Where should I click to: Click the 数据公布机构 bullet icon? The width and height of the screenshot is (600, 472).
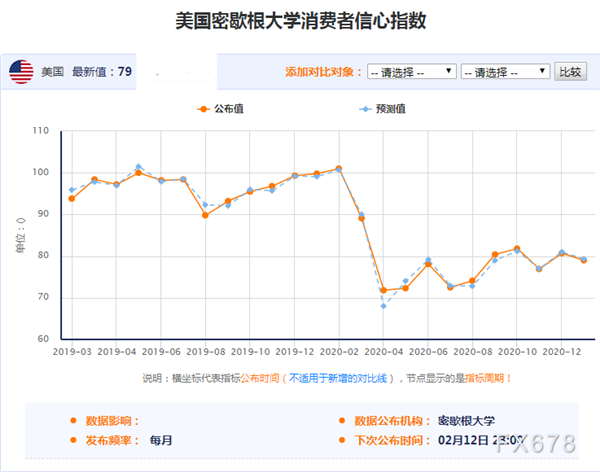click(x=342, y=421)
